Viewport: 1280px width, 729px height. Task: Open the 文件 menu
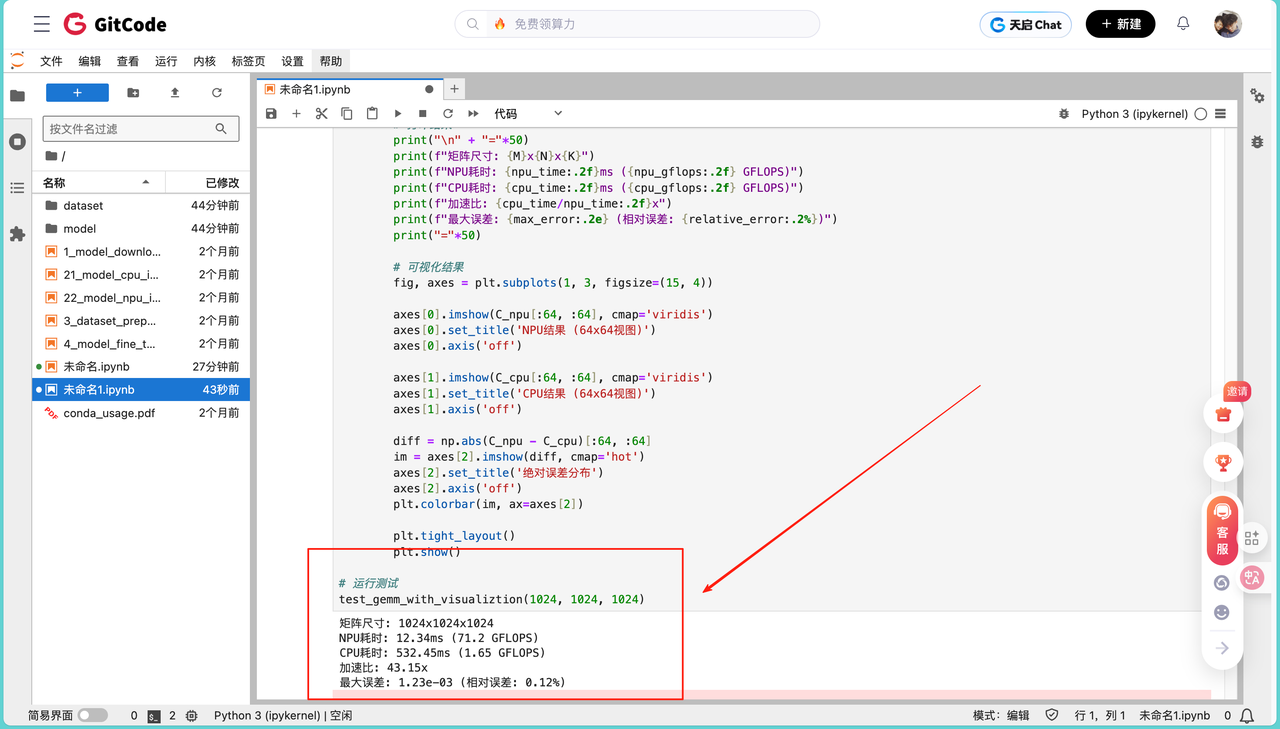[52, 61]
